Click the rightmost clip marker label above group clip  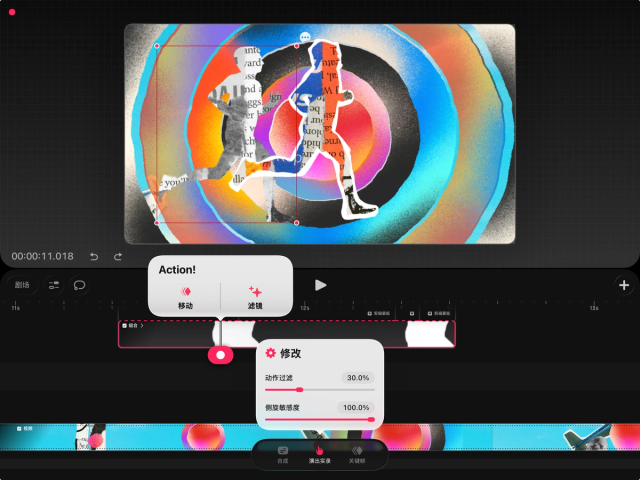pos(439,313)
